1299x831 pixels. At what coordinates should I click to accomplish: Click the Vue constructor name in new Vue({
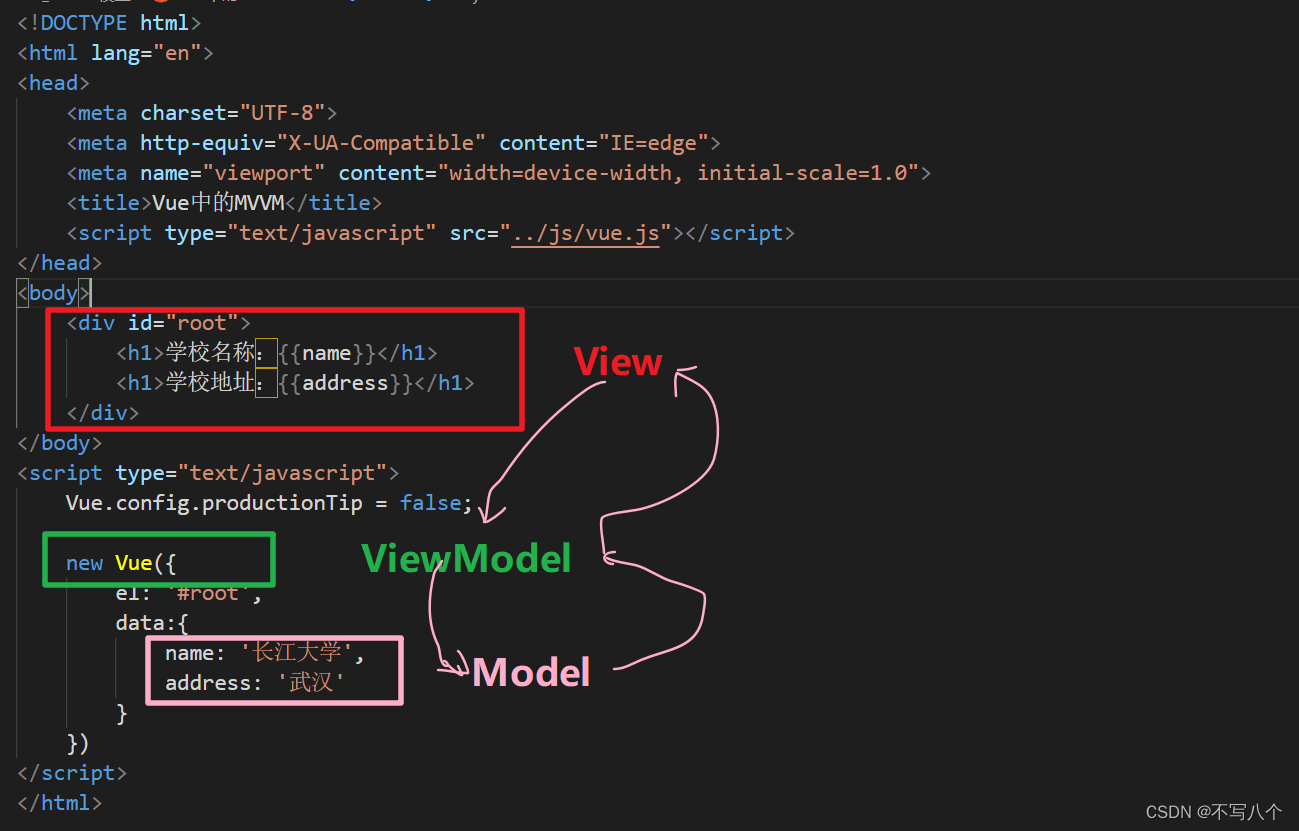coord(134,563)
